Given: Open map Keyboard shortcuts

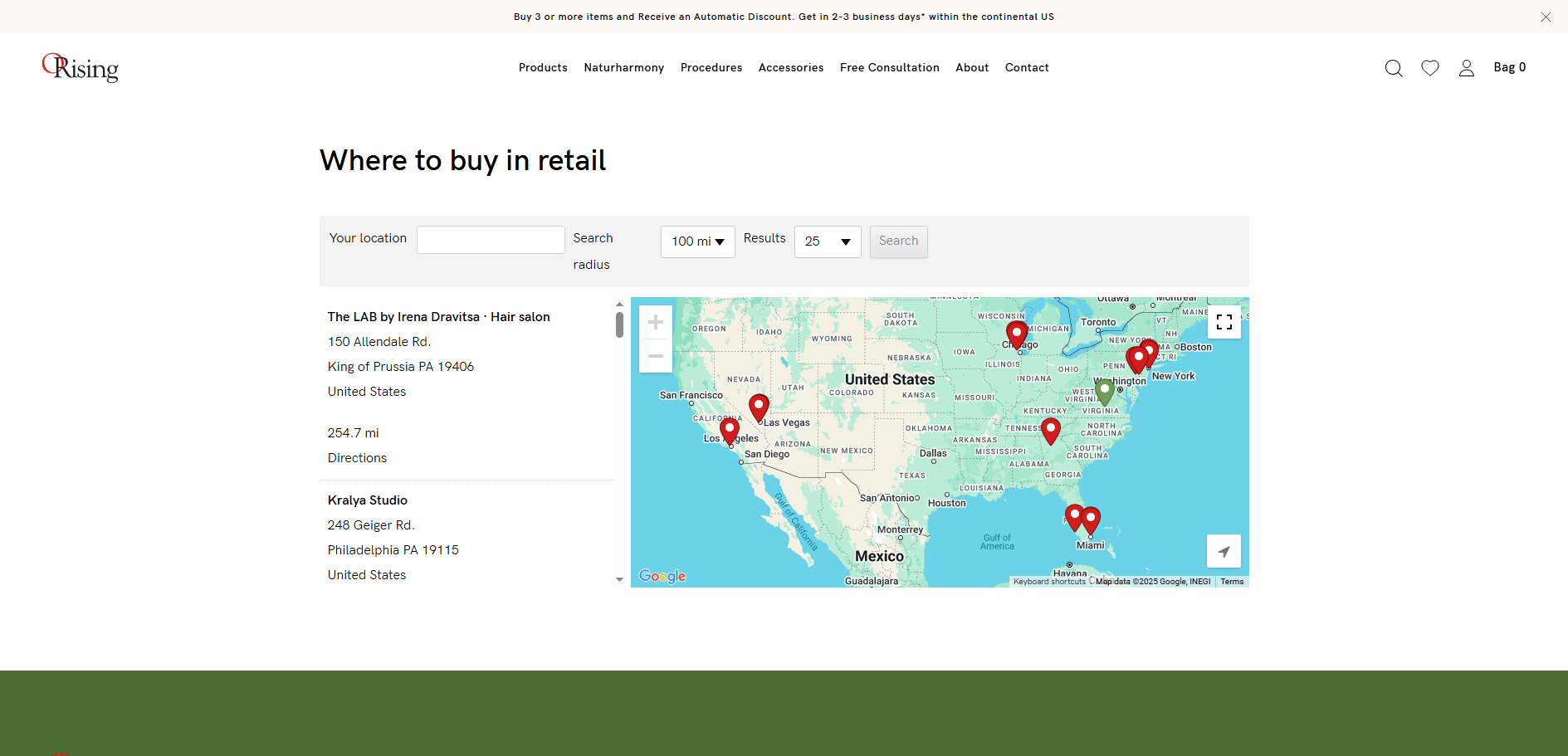Looking at the screenshot, I should (1049, 582).
